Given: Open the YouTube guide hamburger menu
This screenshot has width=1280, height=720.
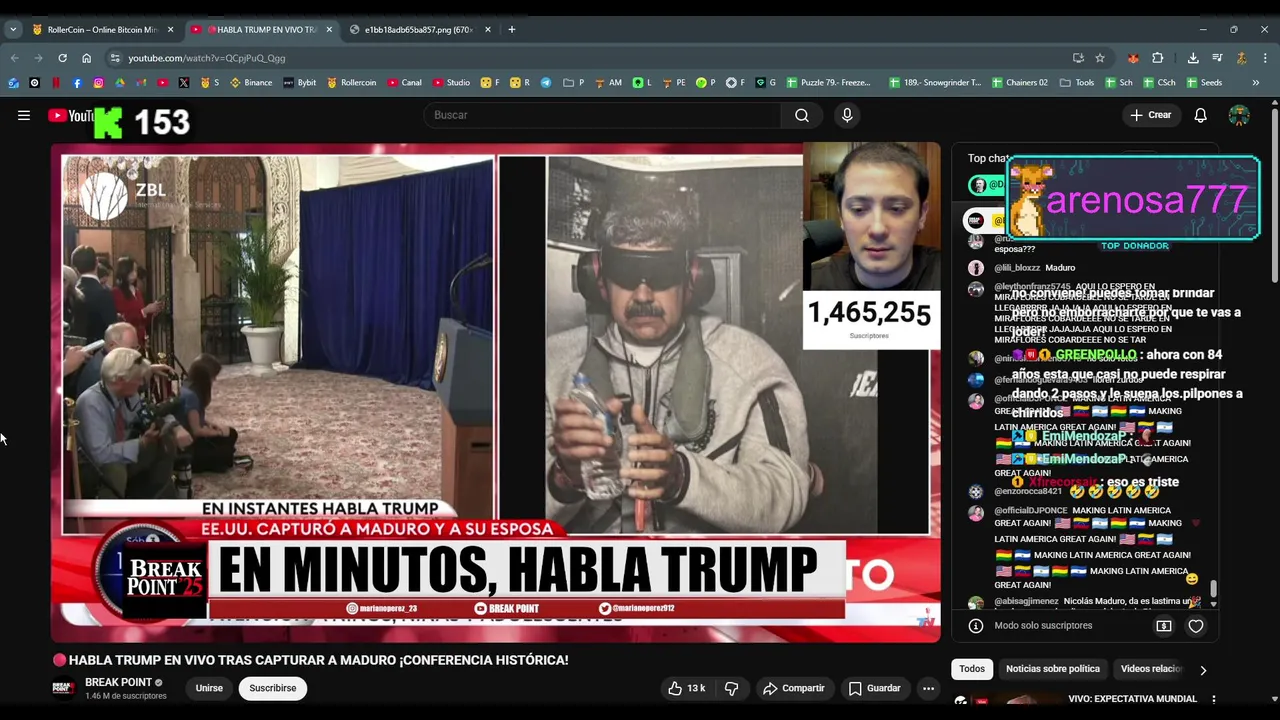Looking at the screenshot, I should click(x=24, y=116).
